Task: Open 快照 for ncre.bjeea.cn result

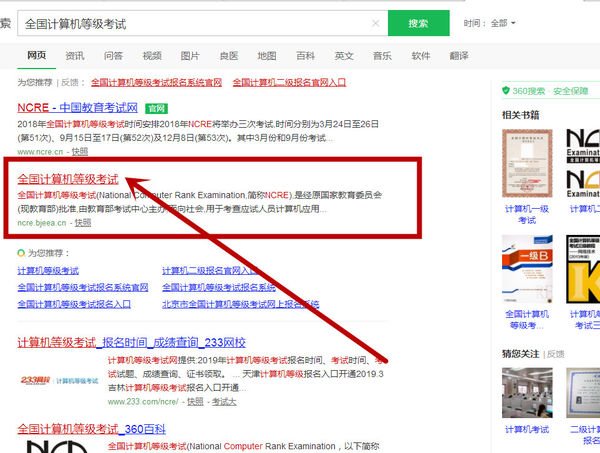Action: point(83,223)
